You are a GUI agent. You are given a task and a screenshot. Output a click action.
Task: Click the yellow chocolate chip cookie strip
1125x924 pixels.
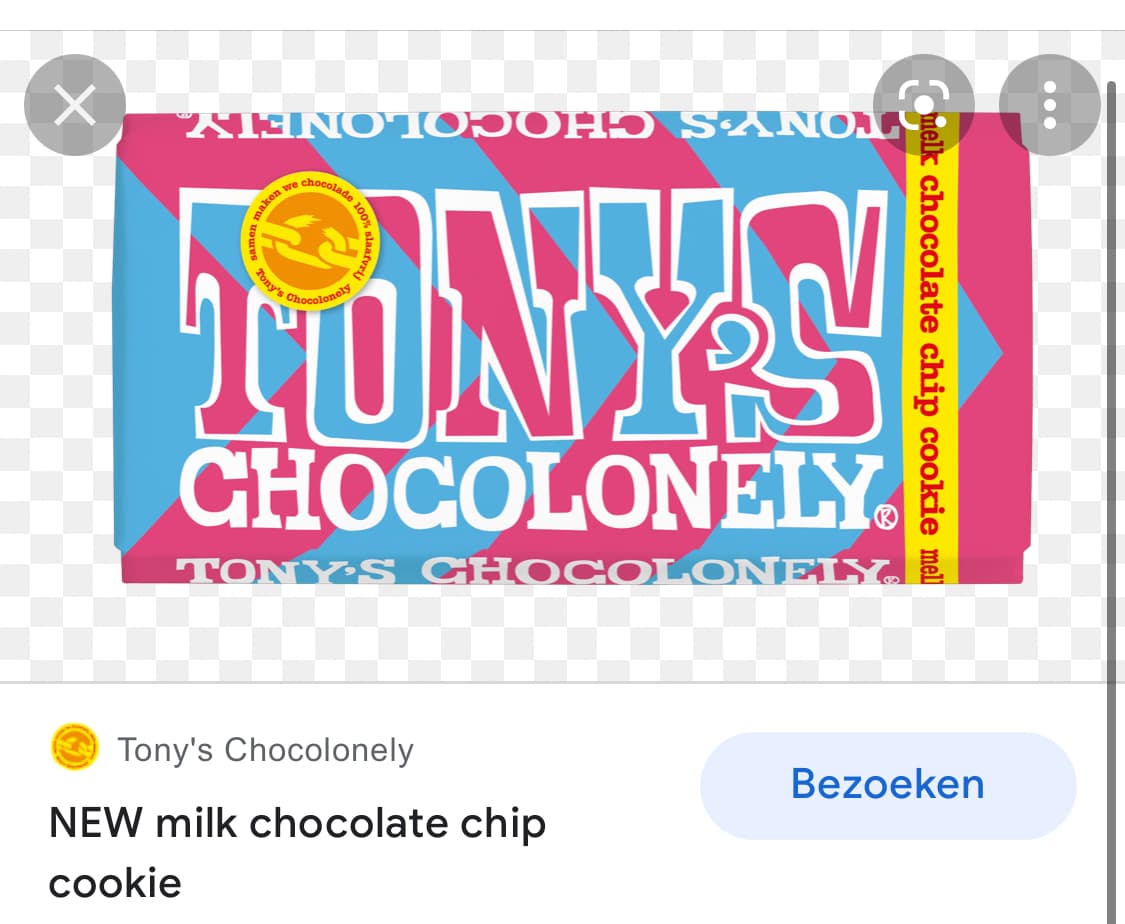tap(930, 348)
